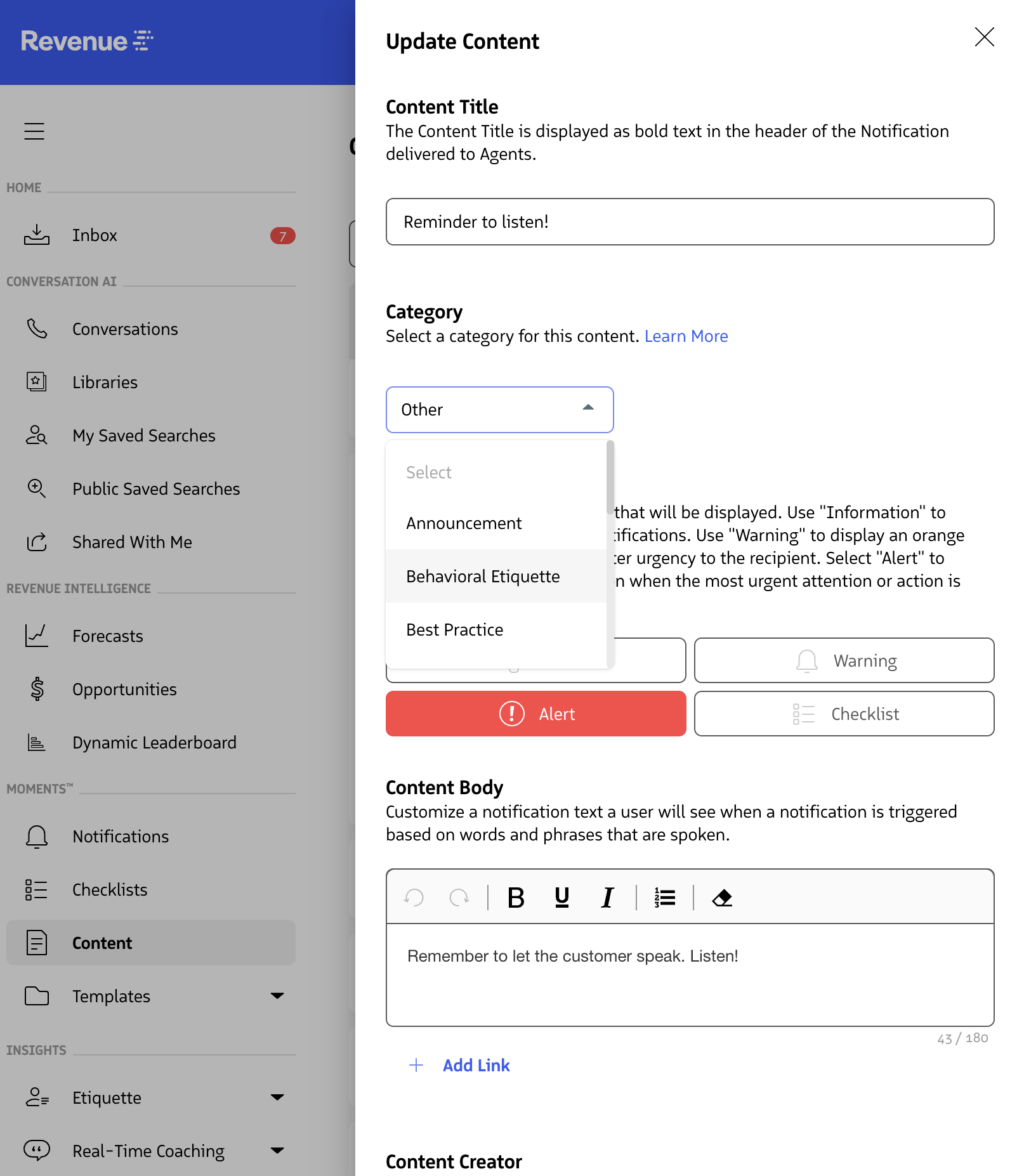This screenshot has width=1024, height=1176.
Task: Click the Etiquette person icon
Action: tap(37, 1097)
